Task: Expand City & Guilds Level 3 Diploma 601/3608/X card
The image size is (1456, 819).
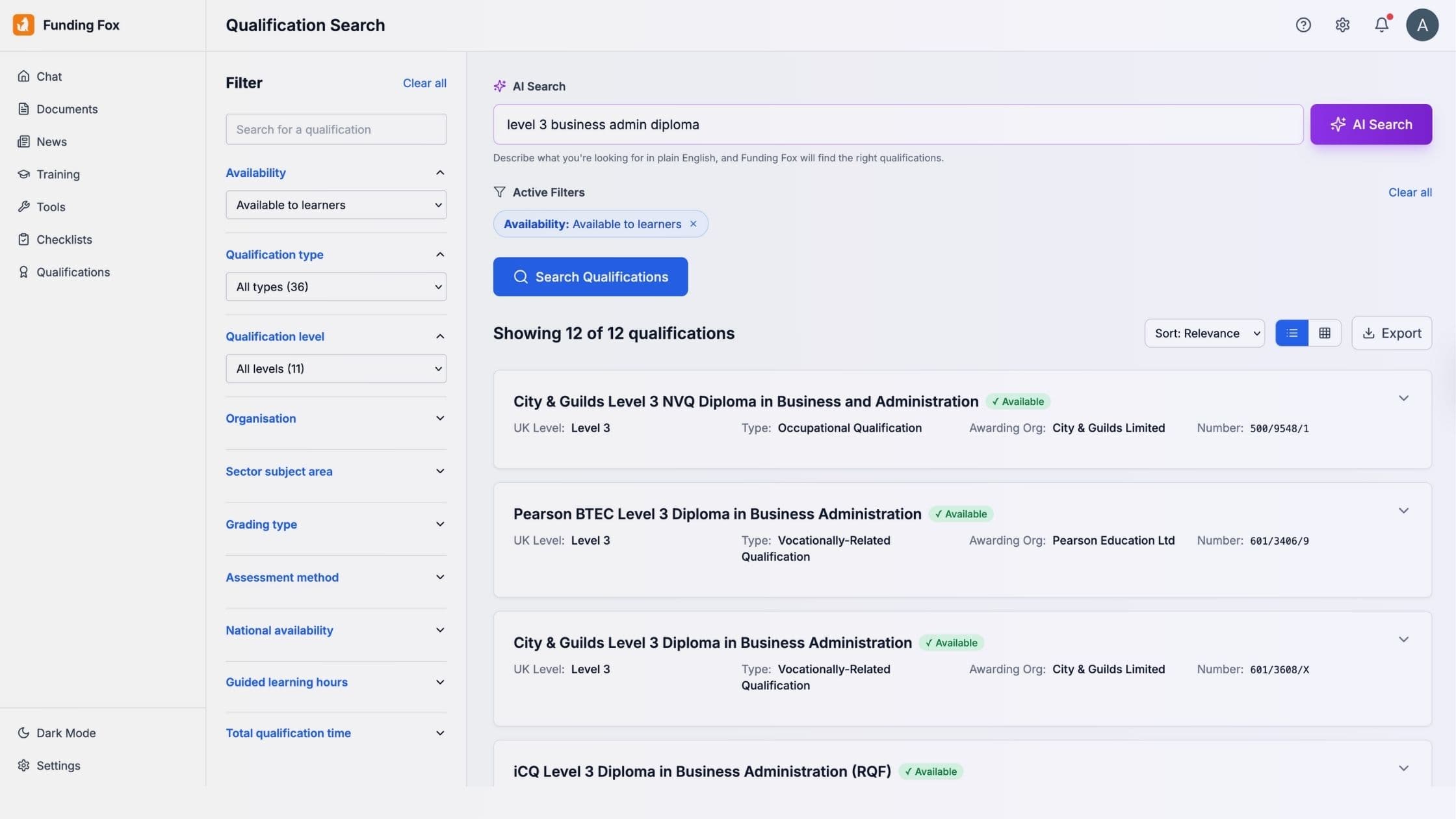Action: [x=1403, y=639]
